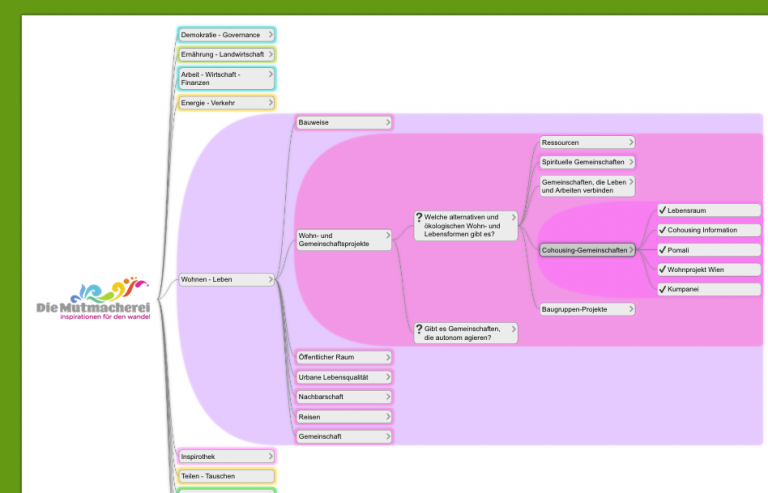Click the chevron on Nachbarschaft node
768x493 pixels.
pyautogui.click(x=387, y=396)
